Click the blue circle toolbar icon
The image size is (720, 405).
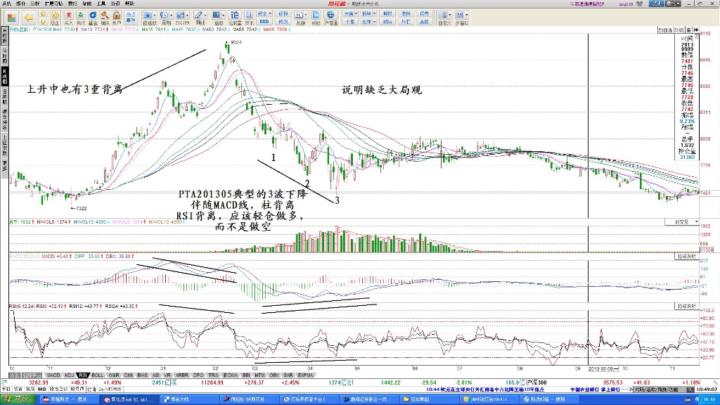(93, 16)
